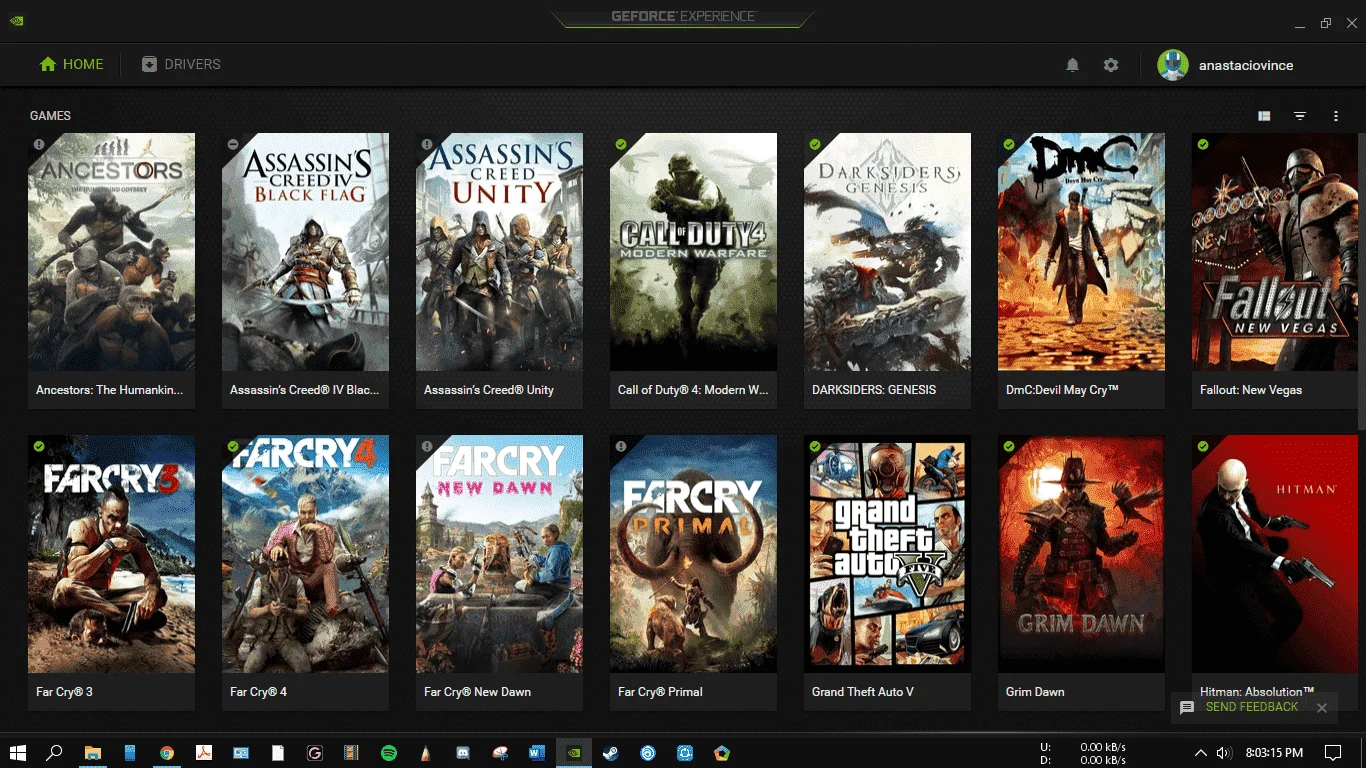Click the green checkmark on Grim Dawn tile

(x=1009, y=446)
